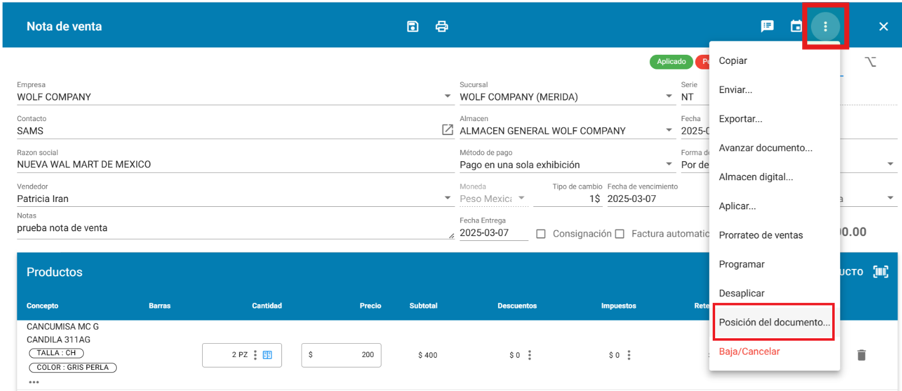Expand the Vendedor Patricia Iran dropdown
This screenshot has height=391, width=902.
pyautogui.click(x=448, y=198)
